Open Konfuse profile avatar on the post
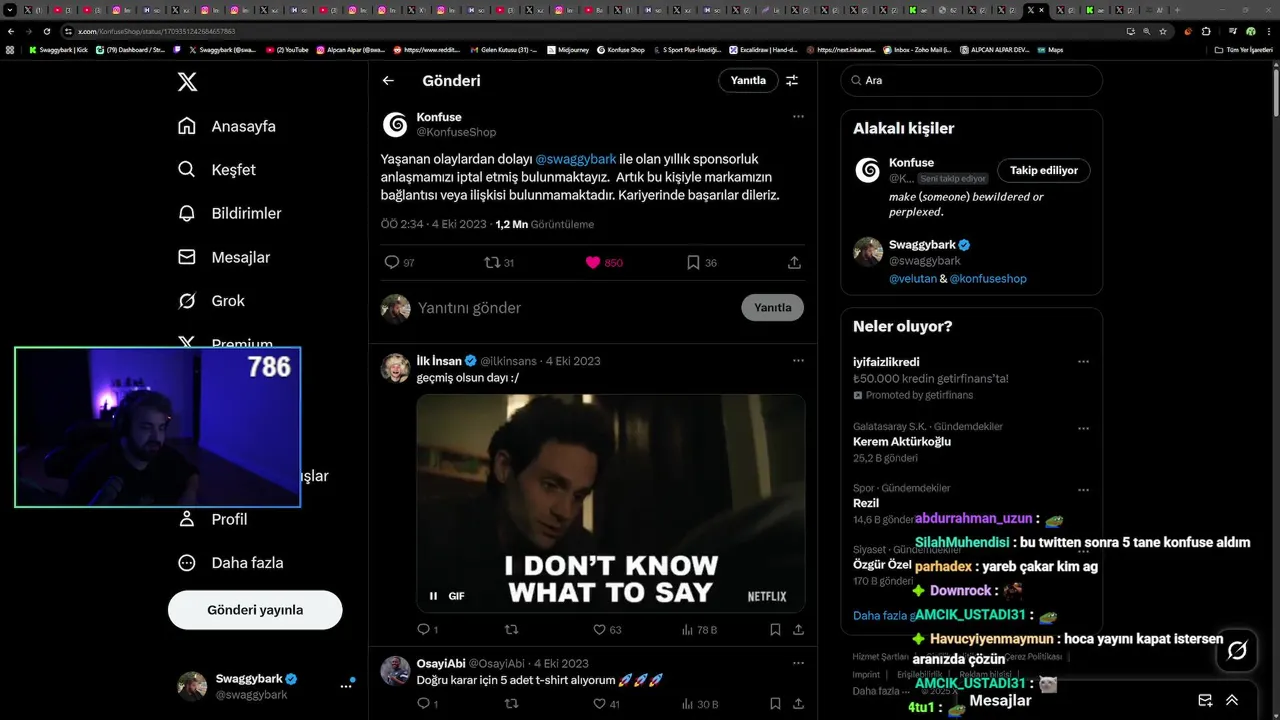This screenshot has height=720, width=1280. (395, 124)
